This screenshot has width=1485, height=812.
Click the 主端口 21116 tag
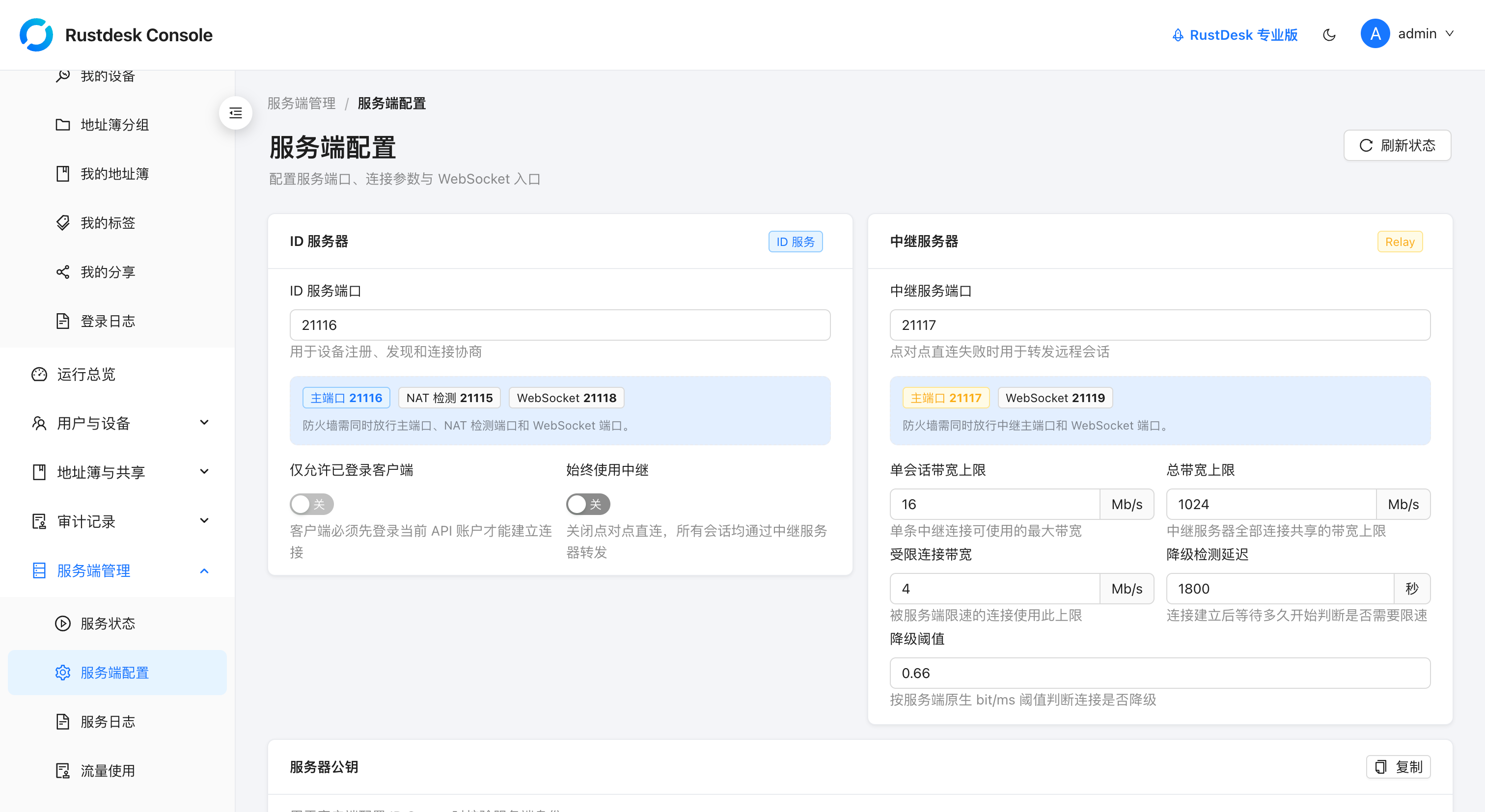coord(347,398)
